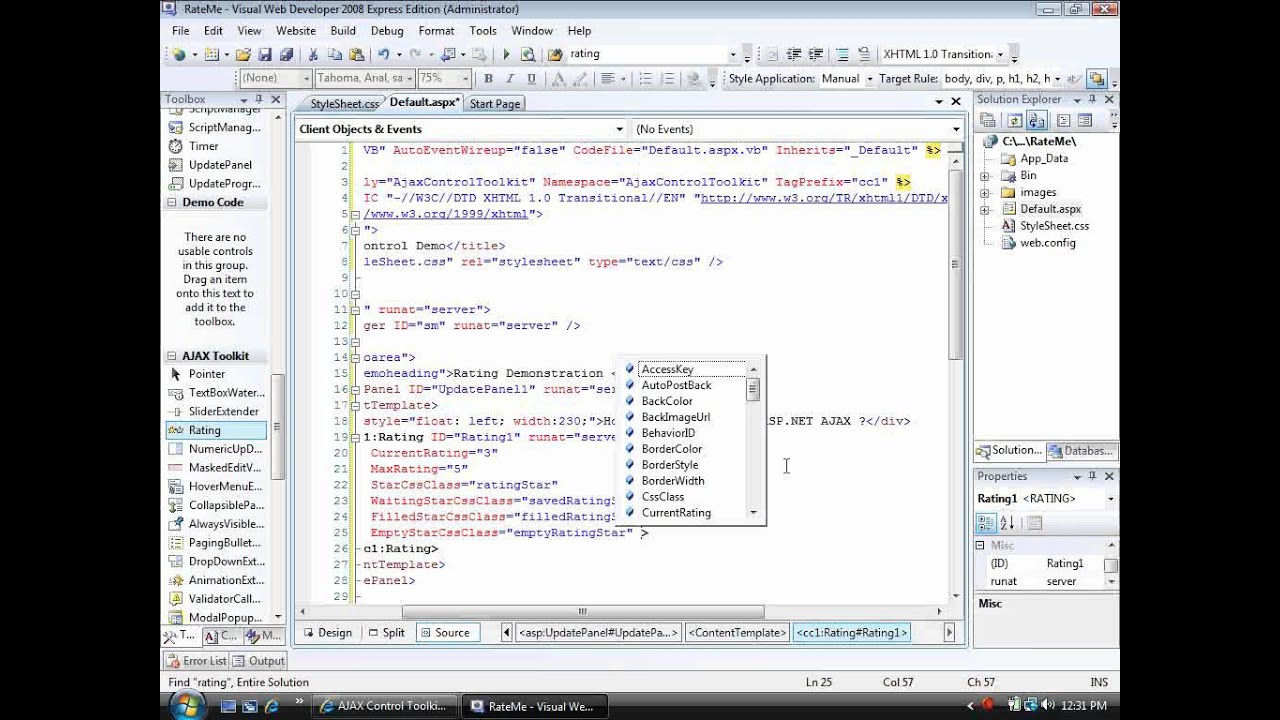Screen dimensions: 1280x720
Task: Click the Refresh icon in Solution Explorer
Action: click(1014, 120)
